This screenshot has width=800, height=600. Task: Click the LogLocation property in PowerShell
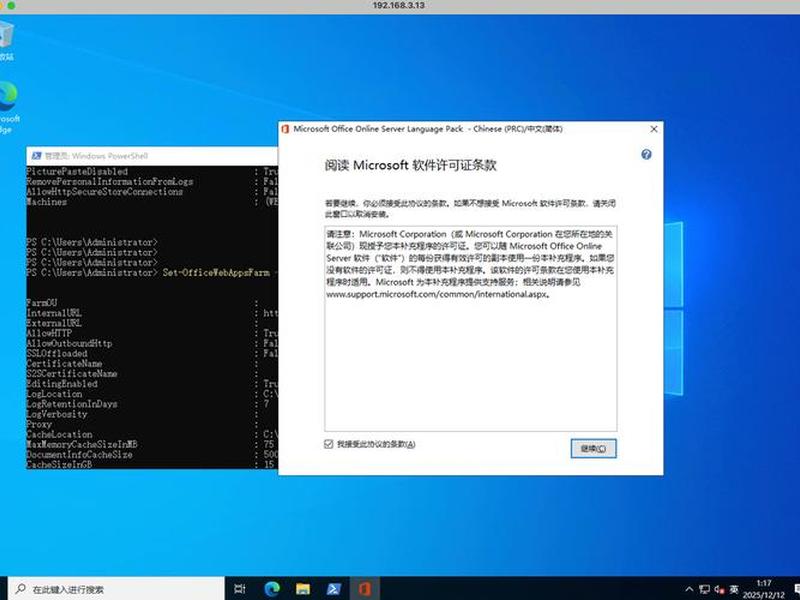point(54,394)
